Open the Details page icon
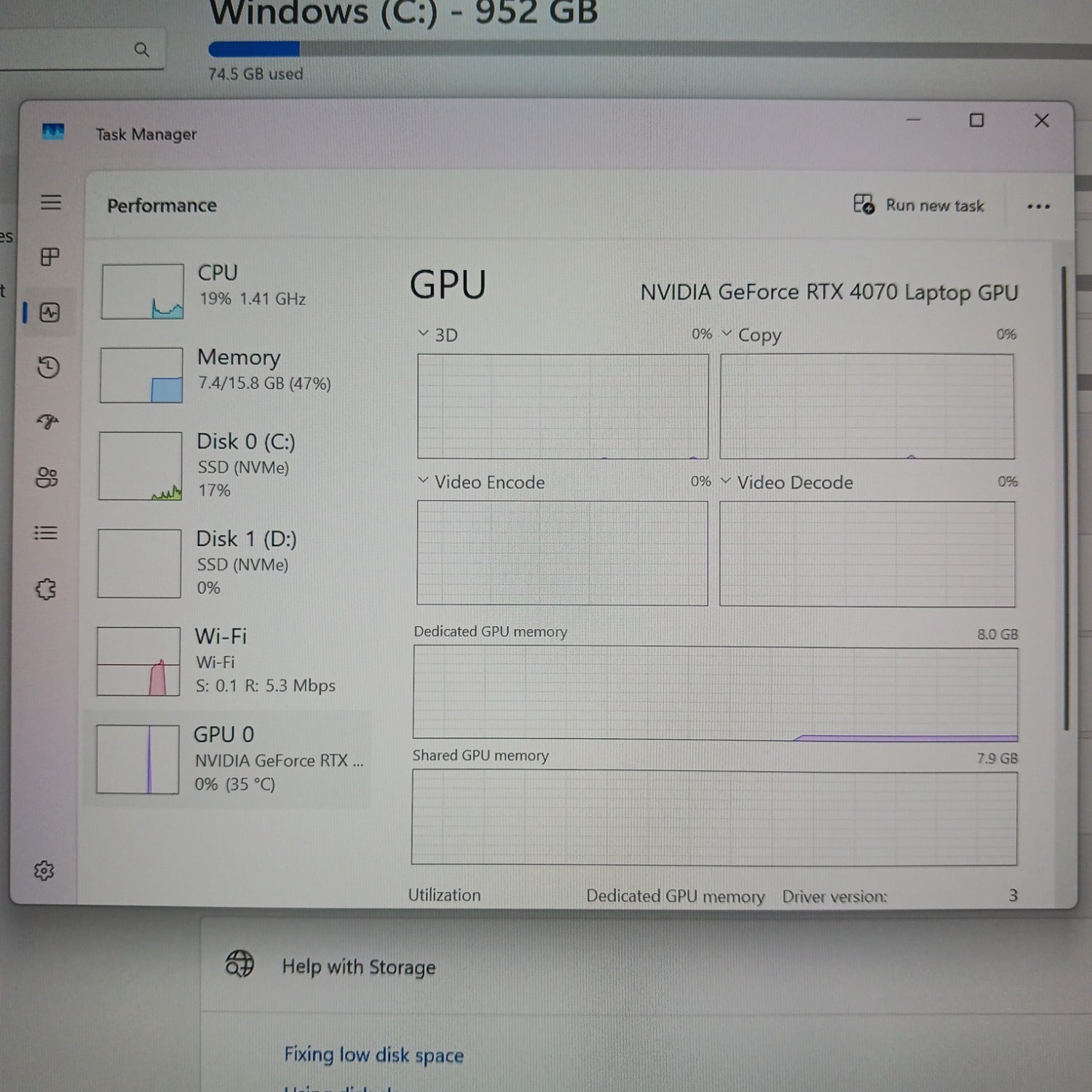This screenshot has width=1092, height=1092. (x=46, y=533)
